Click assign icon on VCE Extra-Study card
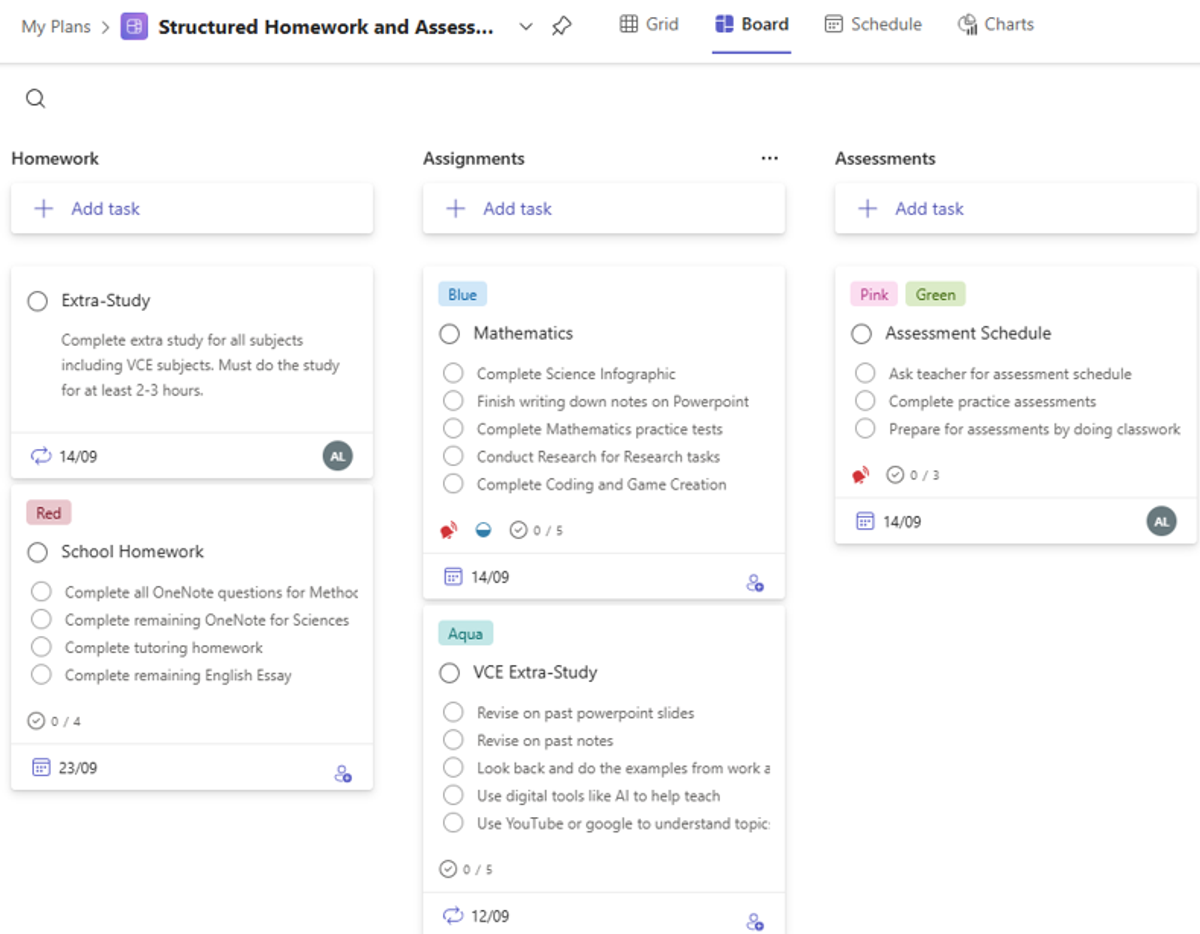The image size is (1200, 934). point(755,921)
